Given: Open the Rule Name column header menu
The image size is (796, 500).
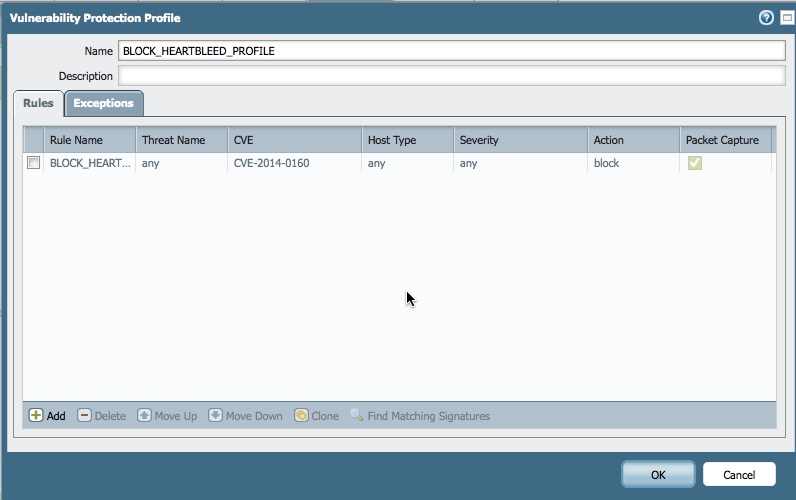Looking at the screenshot, I should (89, 140).
